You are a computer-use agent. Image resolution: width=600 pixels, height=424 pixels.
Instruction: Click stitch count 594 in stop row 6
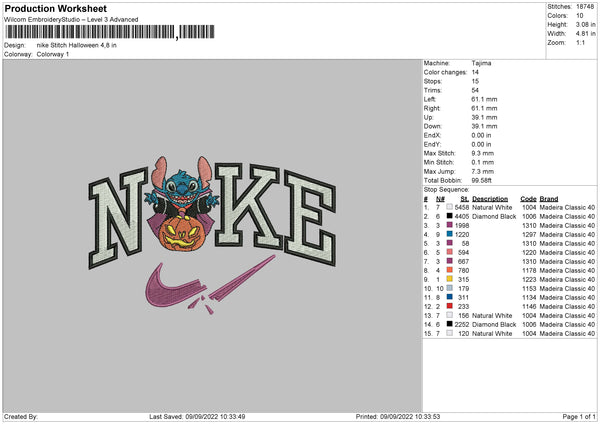(x=463, y=253)
